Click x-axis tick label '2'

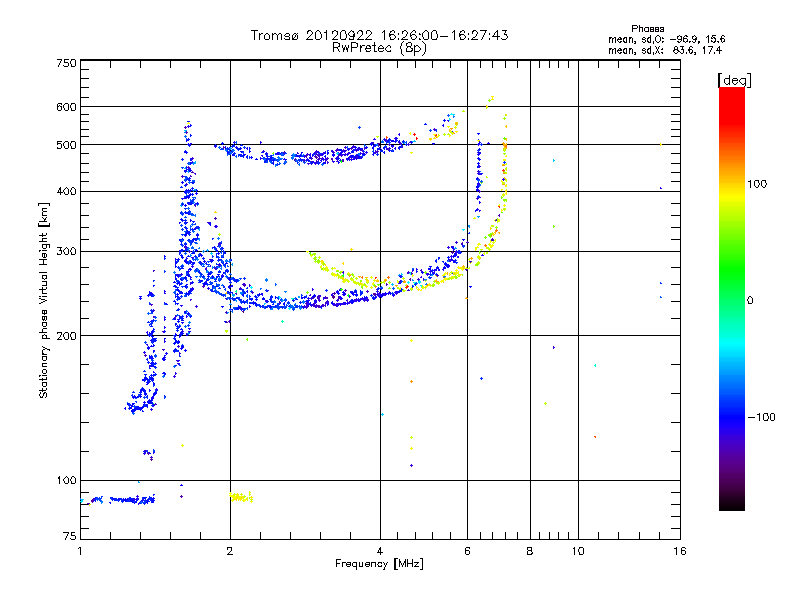230,551
